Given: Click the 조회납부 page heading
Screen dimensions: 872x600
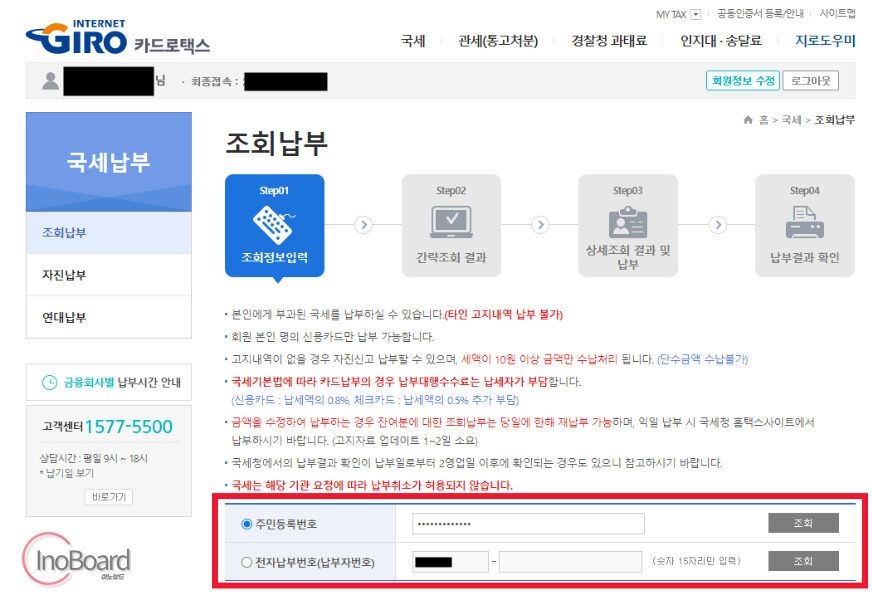Looking at the screenshot, I should pyautogui.click(x=276, y=143).
